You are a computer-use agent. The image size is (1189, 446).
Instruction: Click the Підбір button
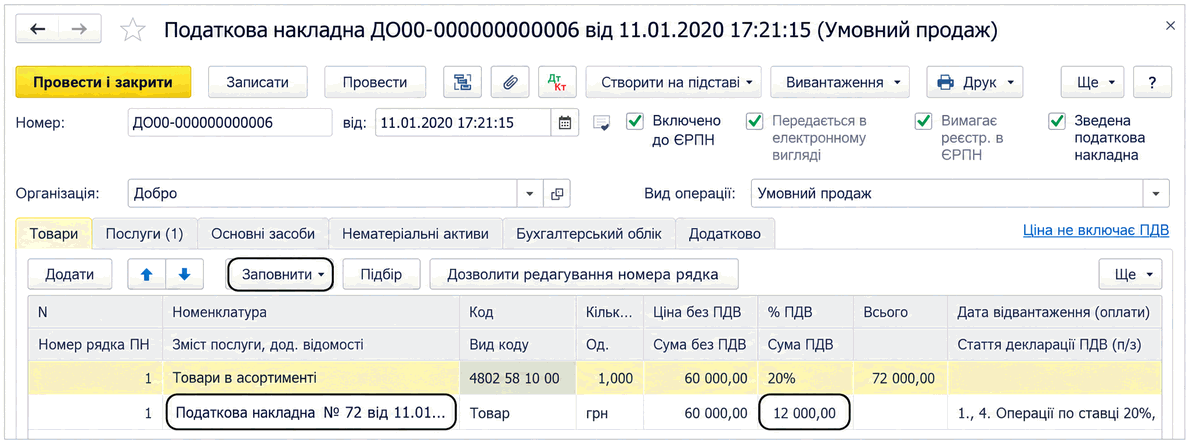[x=381, y=274]
